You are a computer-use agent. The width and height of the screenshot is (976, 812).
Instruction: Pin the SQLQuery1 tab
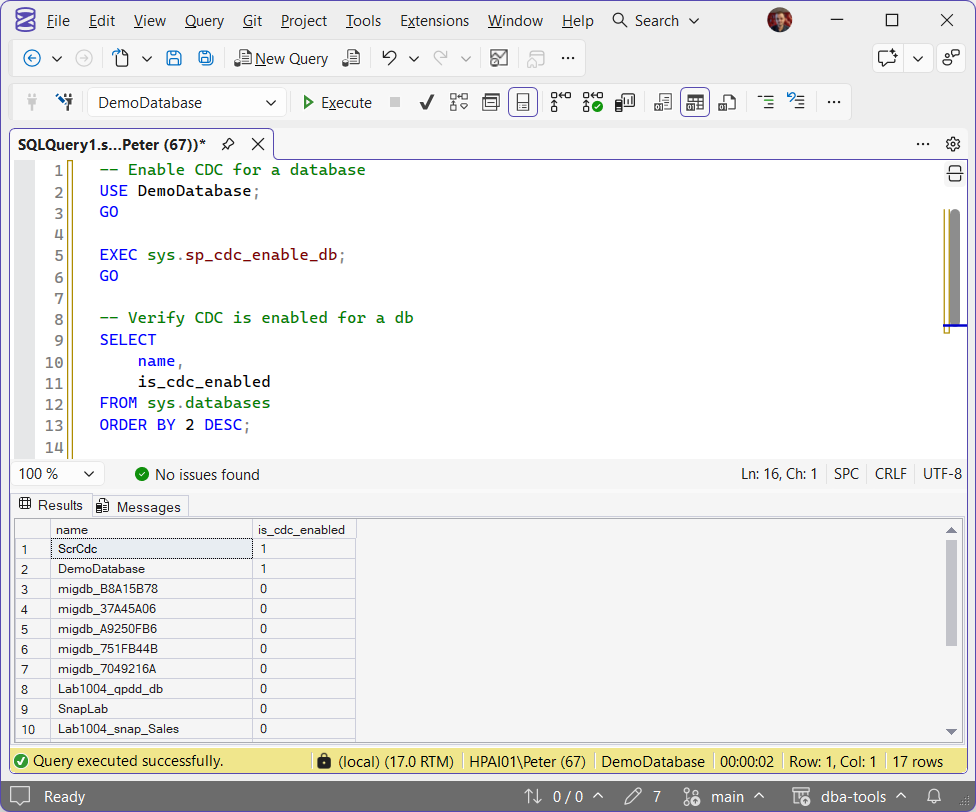point(228,144)
